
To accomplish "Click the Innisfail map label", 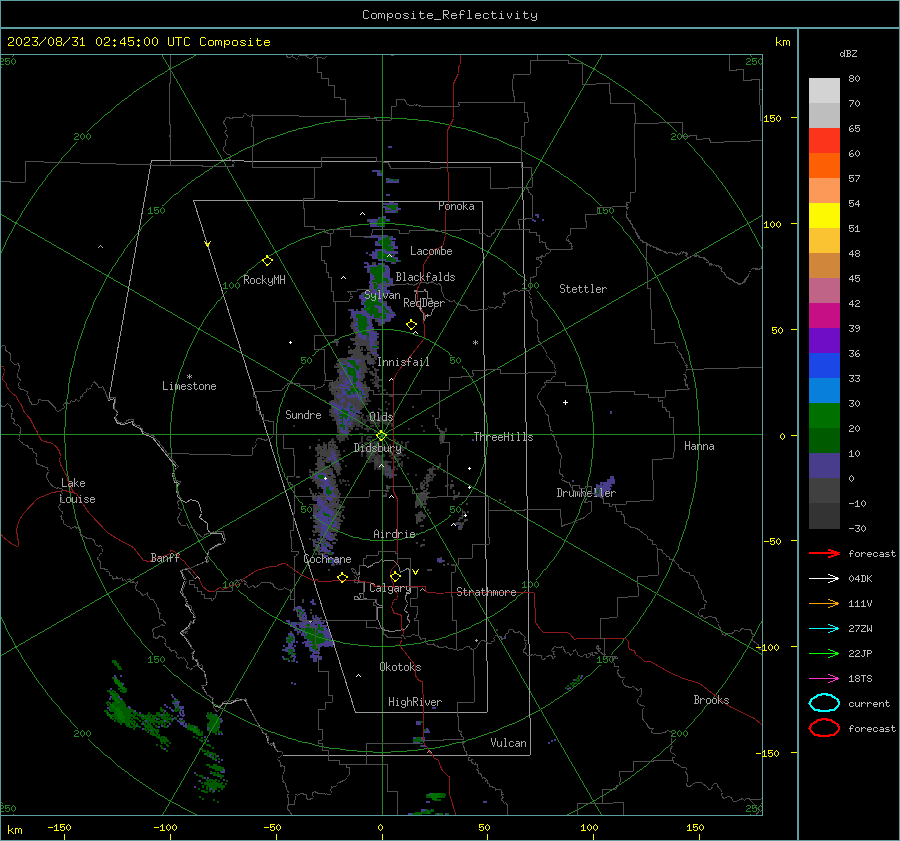I will point(403,362).
